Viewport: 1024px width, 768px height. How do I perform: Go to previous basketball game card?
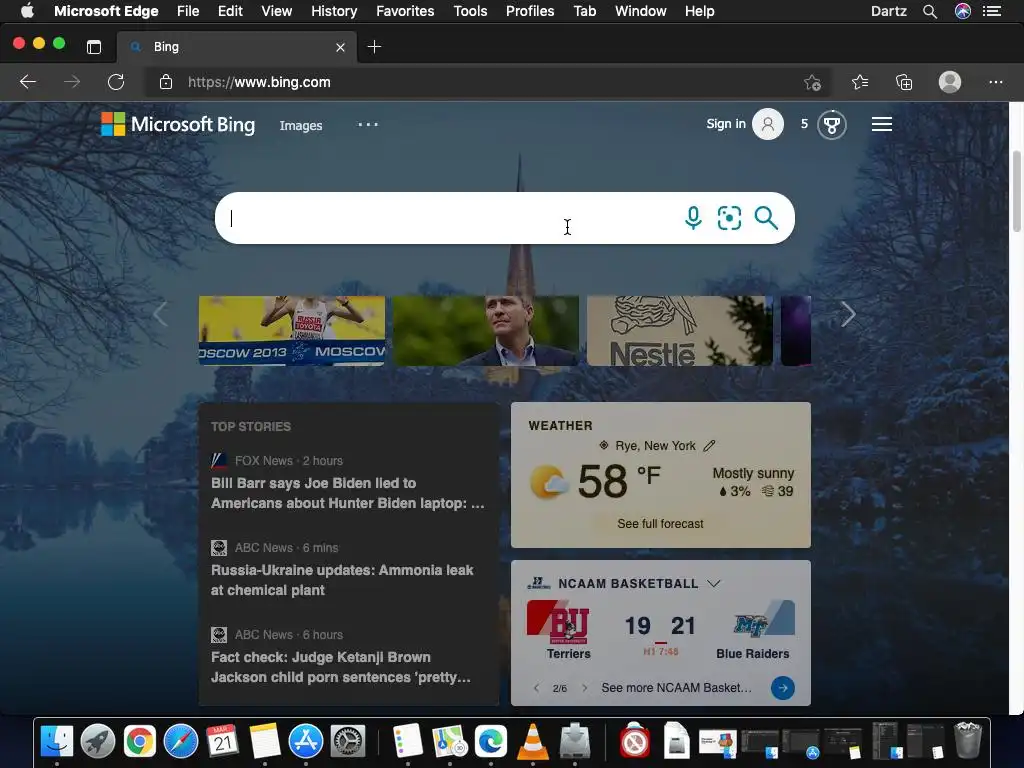[536, 688]
